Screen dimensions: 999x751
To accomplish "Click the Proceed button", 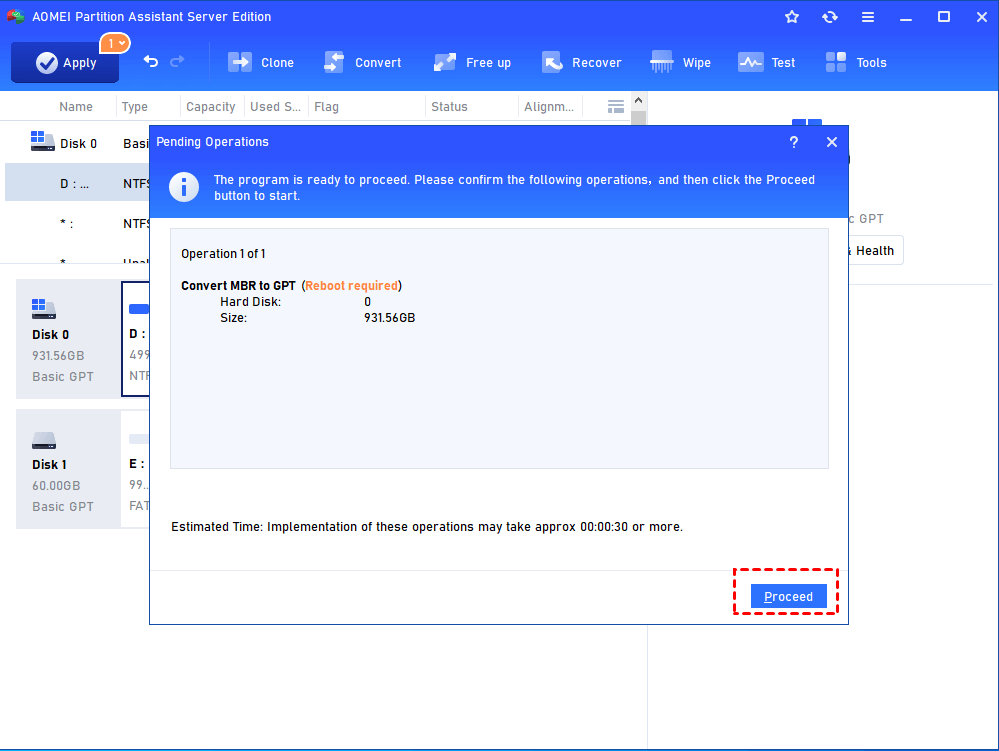I will tap(789, 596).
